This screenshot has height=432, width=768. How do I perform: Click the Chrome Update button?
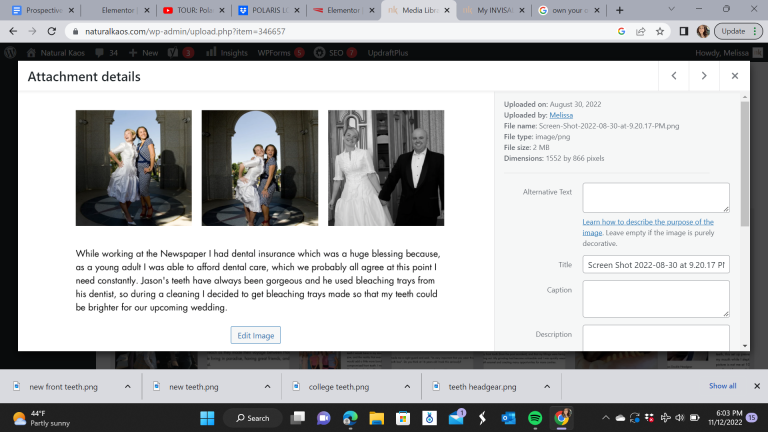(738, 31)
